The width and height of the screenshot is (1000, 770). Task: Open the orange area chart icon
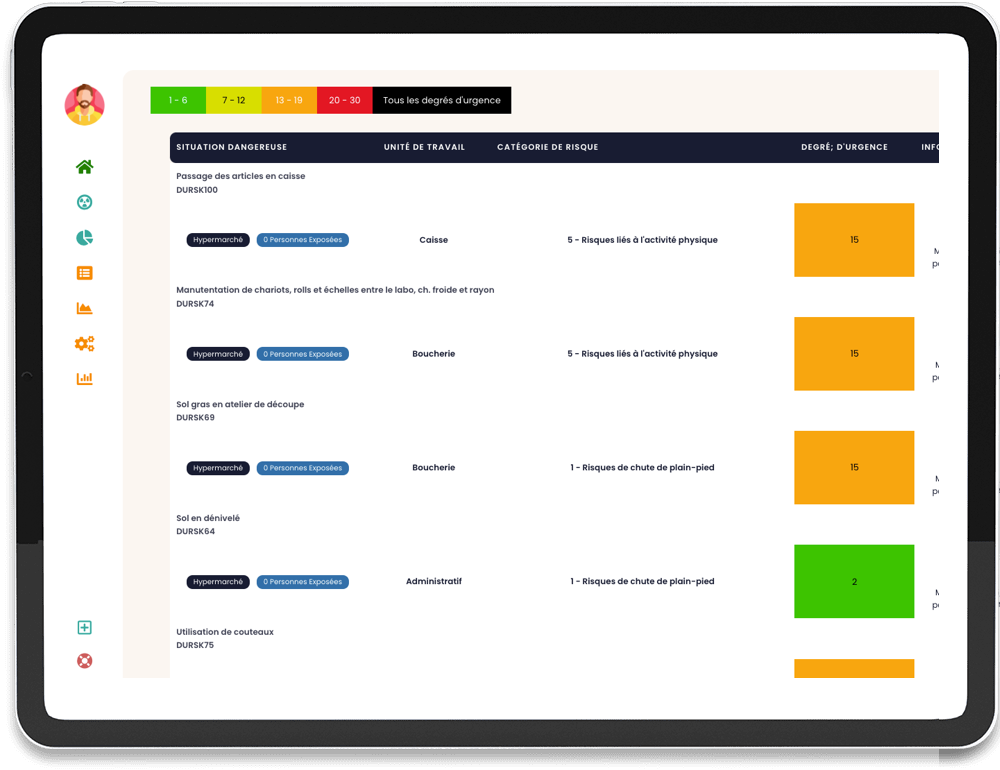pyautogui.click(x=85, y=308)
